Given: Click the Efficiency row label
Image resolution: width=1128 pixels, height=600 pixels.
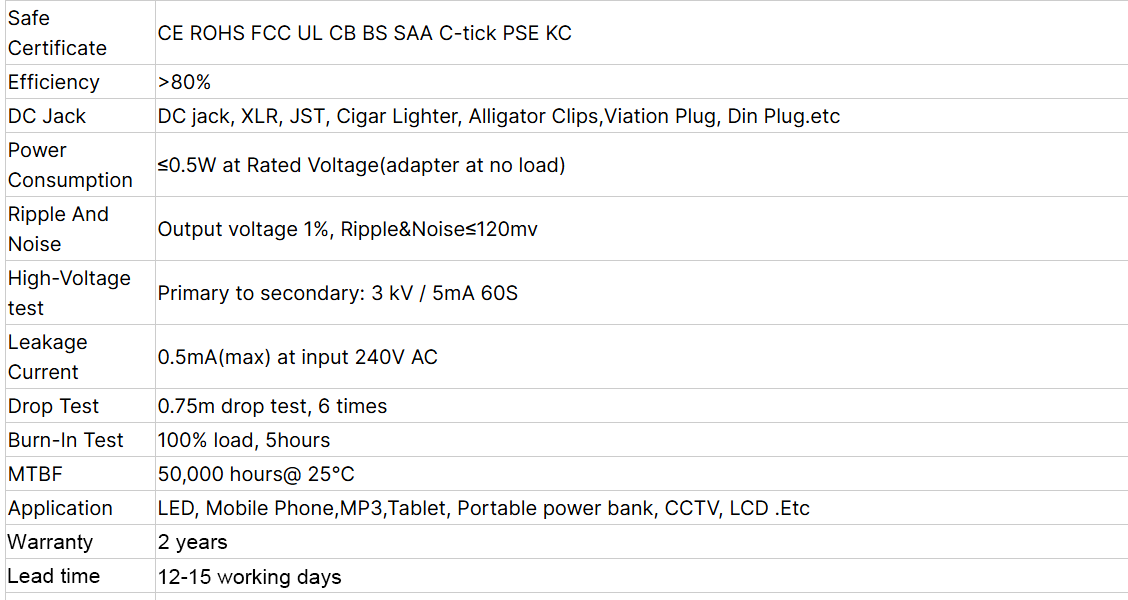Looking at the screenshot, I should tap(54, 82).
